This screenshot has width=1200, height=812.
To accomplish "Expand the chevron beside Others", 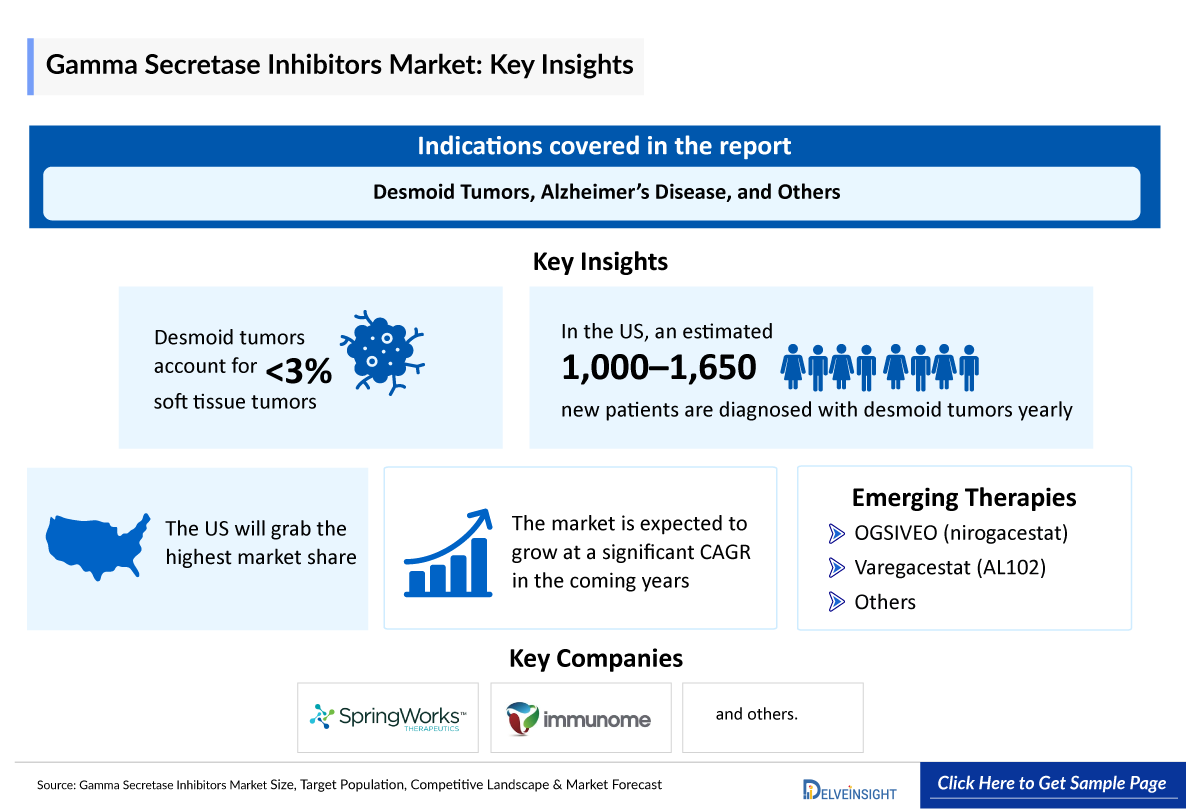I will click(838, 602).
